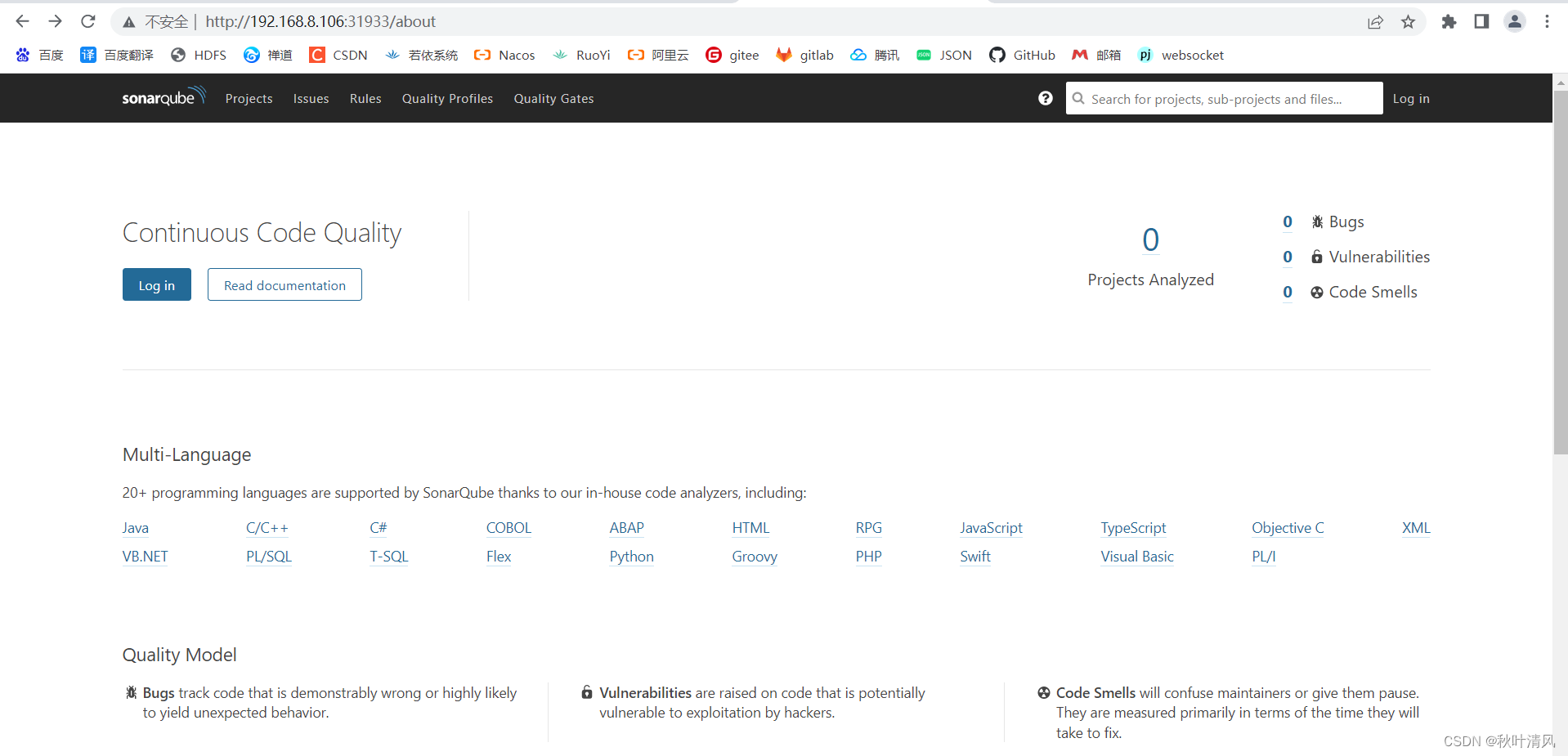Image resolution: width=1568 pixels, height=756 pixels.
Task: Open the 腾讯 bookmark
Action: click(875, 55)
